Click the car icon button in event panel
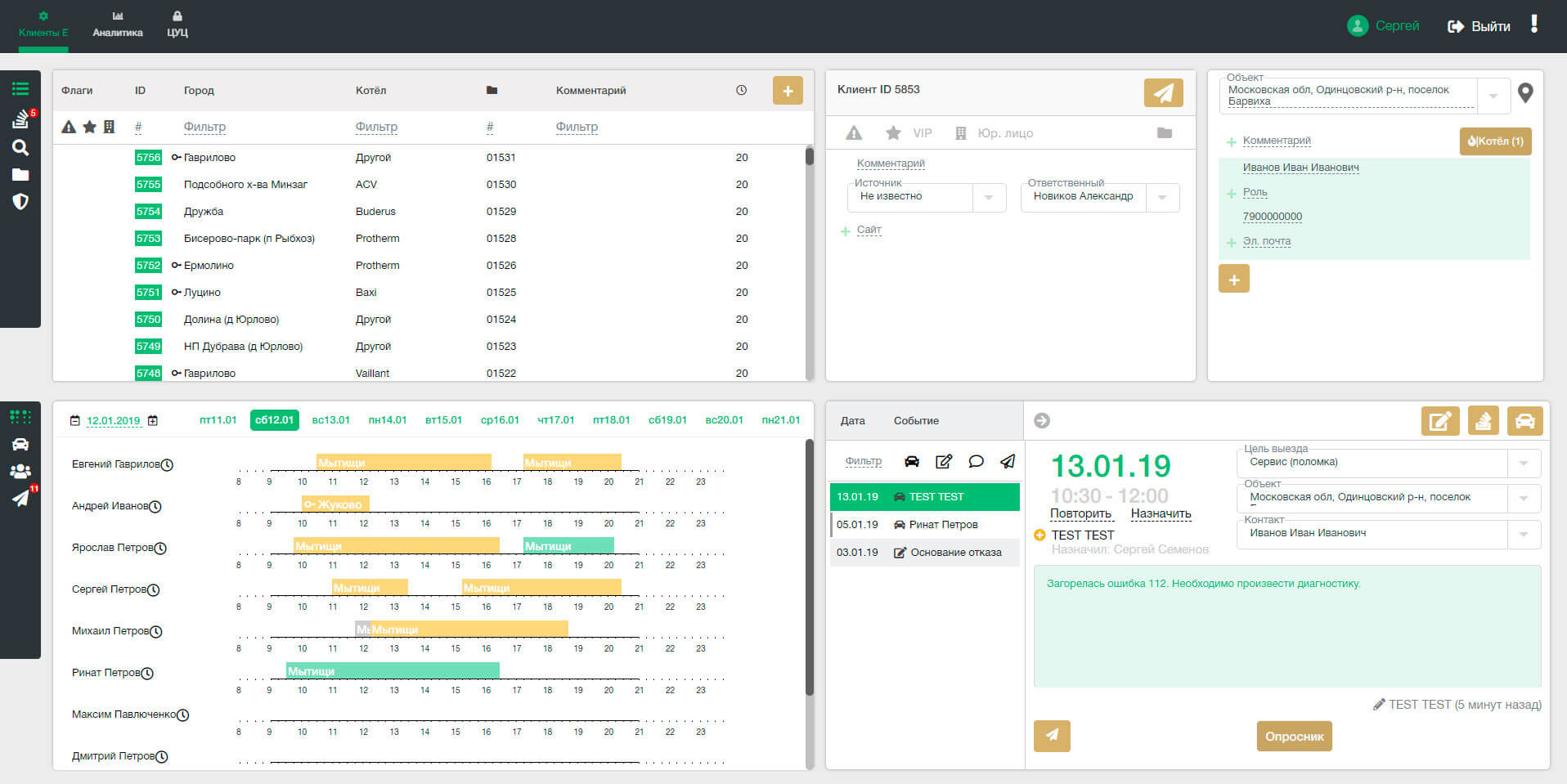The height and width of the screenshot is (784, 1567). (1524, 421)
